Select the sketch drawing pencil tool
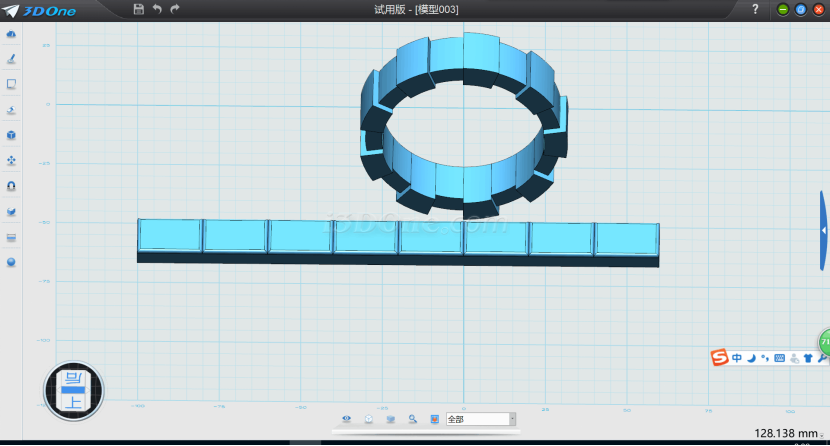Screen dimensions: 830x446 pyautogui.click(x=11, y=59)
